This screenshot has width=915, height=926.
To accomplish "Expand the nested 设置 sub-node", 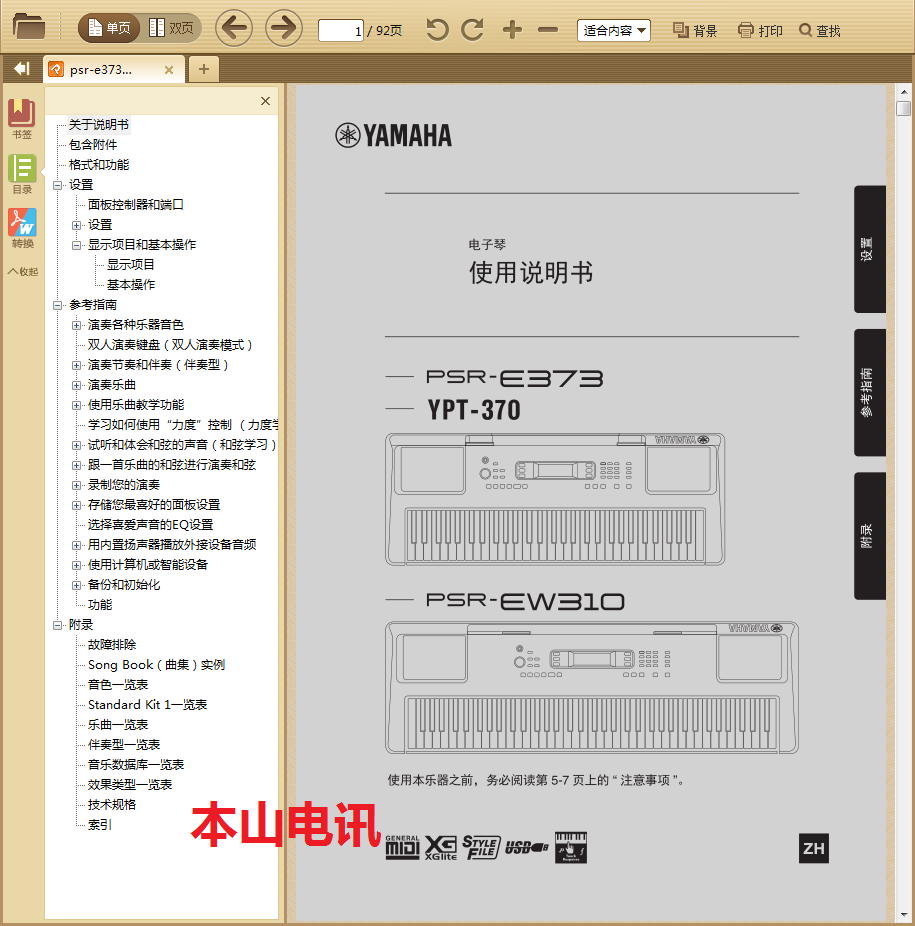I will pos(77,226).
